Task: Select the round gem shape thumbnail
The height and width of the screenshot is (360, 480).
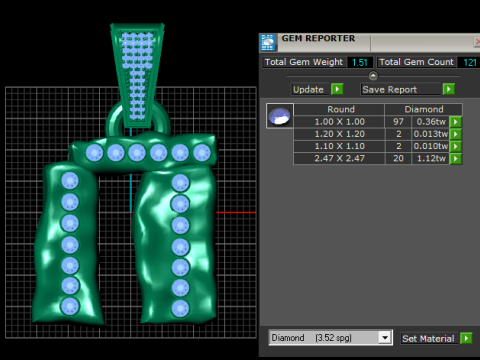Action: pos(280,116)
